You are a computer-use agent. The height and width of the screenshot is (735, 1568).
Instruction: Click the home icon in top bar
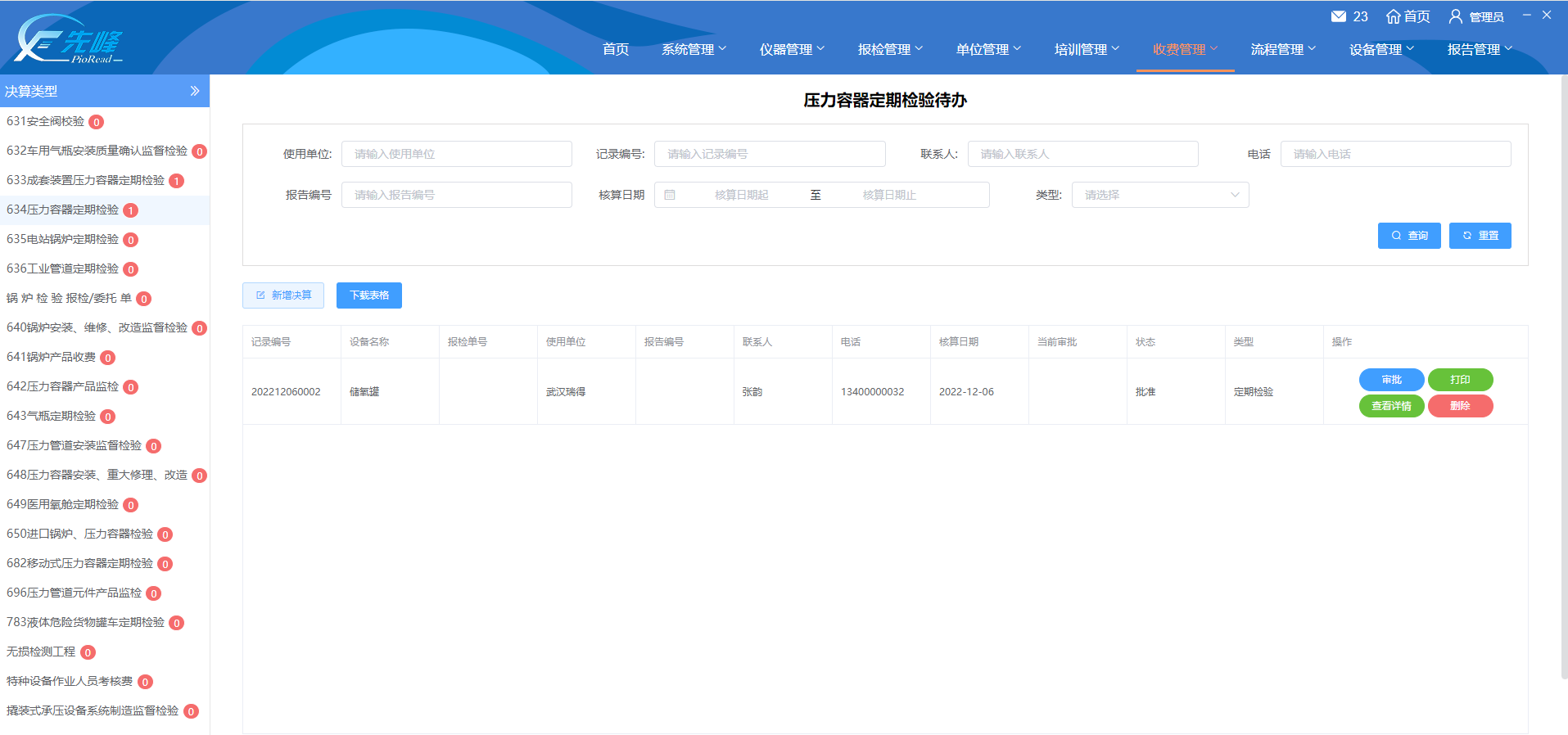pos(1393,16)
